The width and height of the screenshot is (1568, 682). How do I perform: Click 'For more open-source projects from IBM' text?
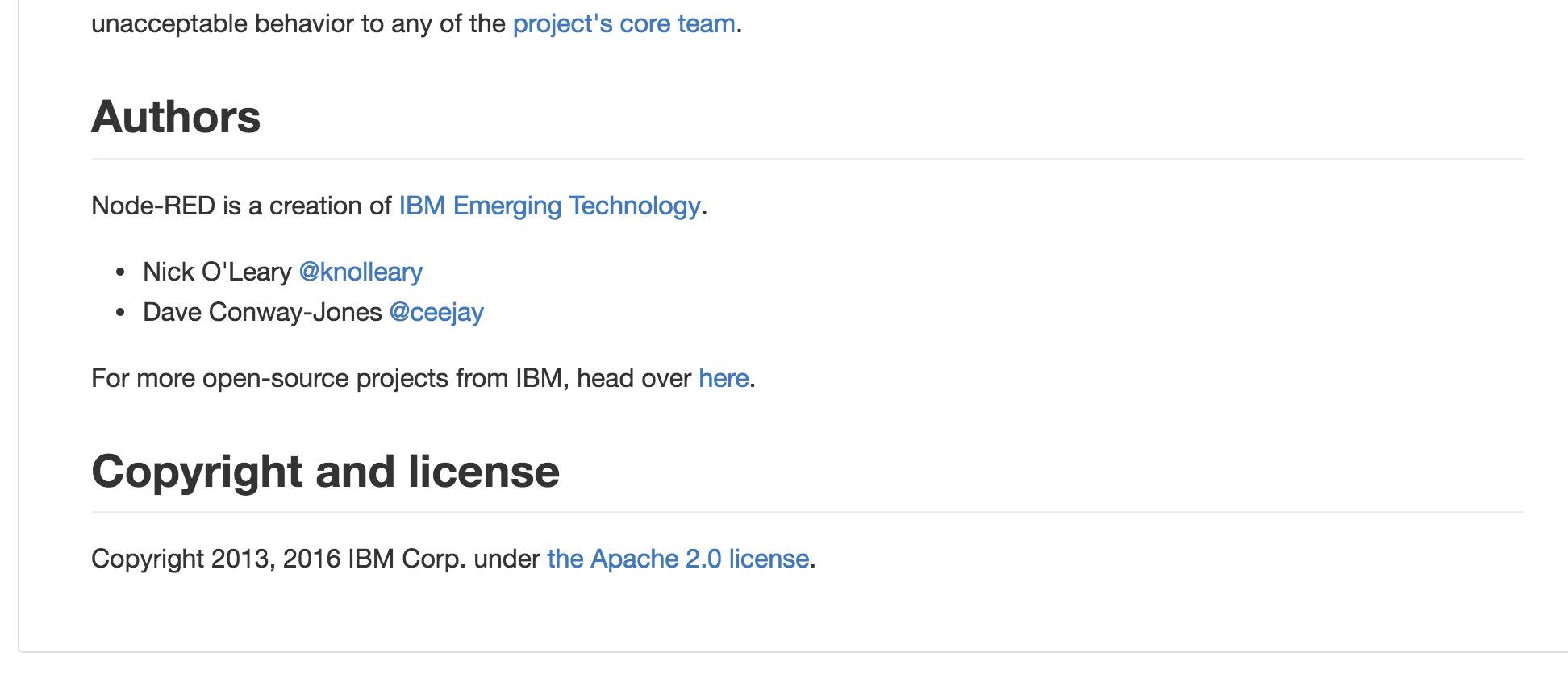(327, 378)
